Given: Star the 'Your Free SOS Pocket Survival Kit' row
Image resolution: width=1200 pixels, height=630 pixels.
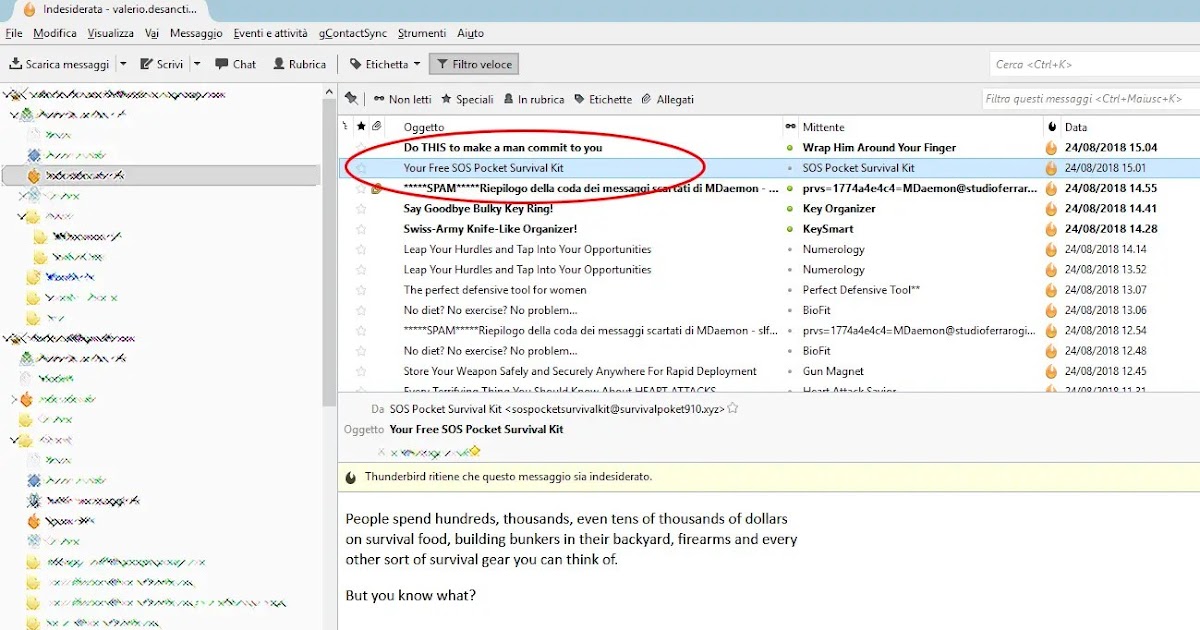Looking at the screenshot, I should click(x=361, y=168).
